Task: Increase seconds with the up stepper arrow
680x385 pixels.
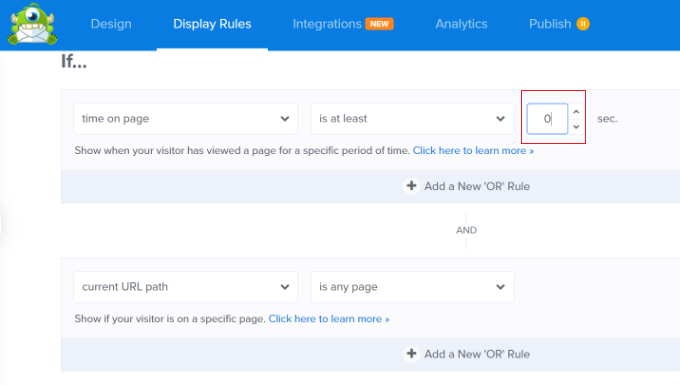Action: point(576,112)
